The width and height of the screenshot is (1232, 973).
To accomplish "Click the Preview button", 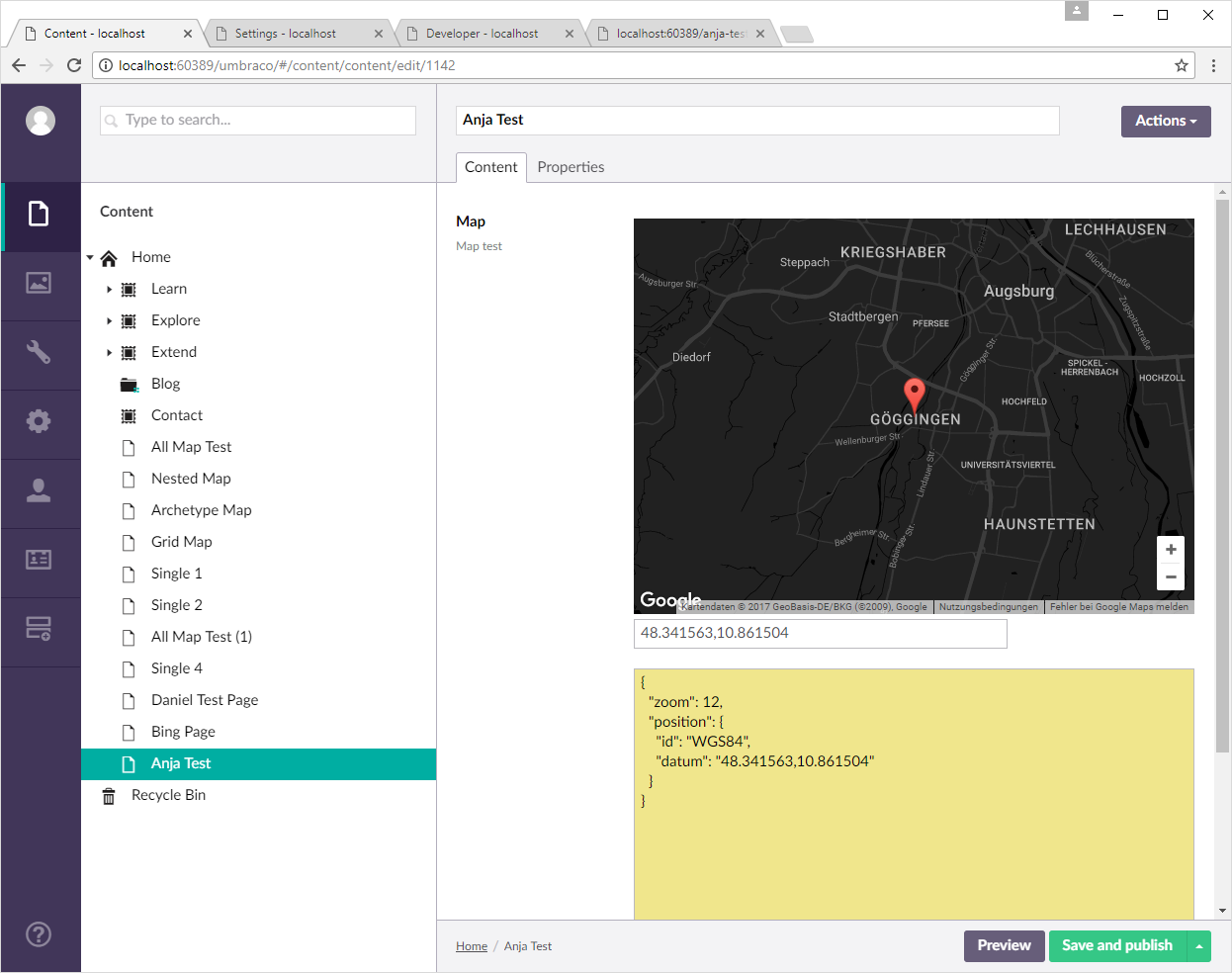I will [1004, 946].
